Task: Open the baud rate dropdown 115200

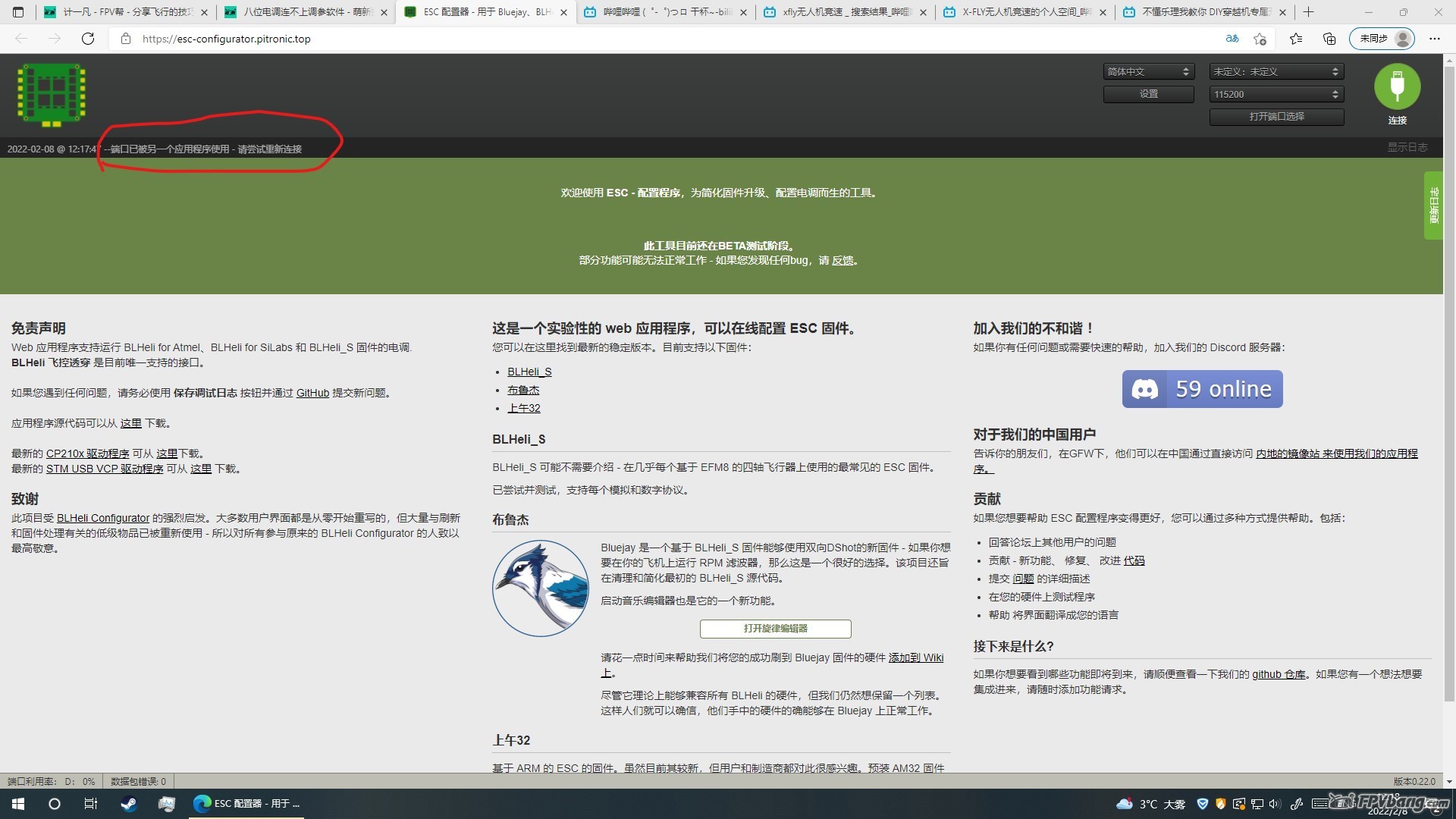Action: coord(1276,94)
